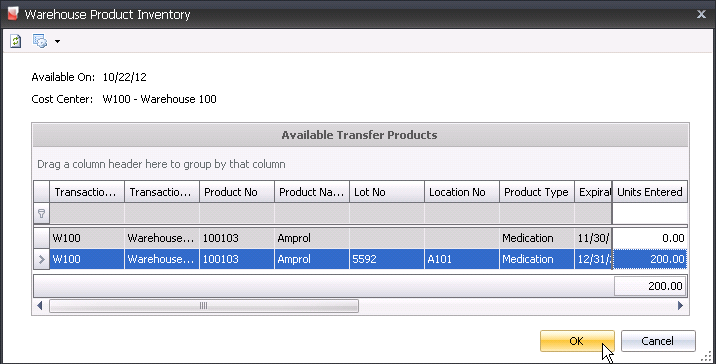Click the Available On date 10/22/12

click(x=125, y=77)
